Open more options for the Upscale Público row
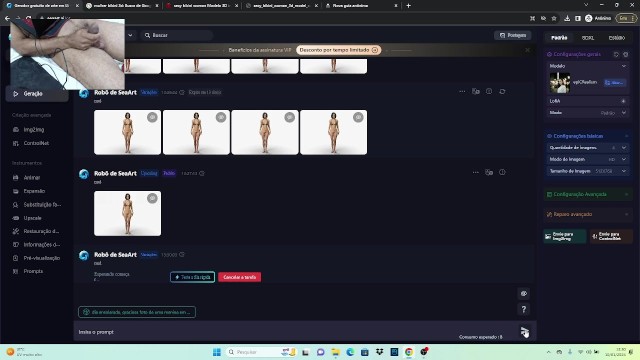 [x=476, y=172]
